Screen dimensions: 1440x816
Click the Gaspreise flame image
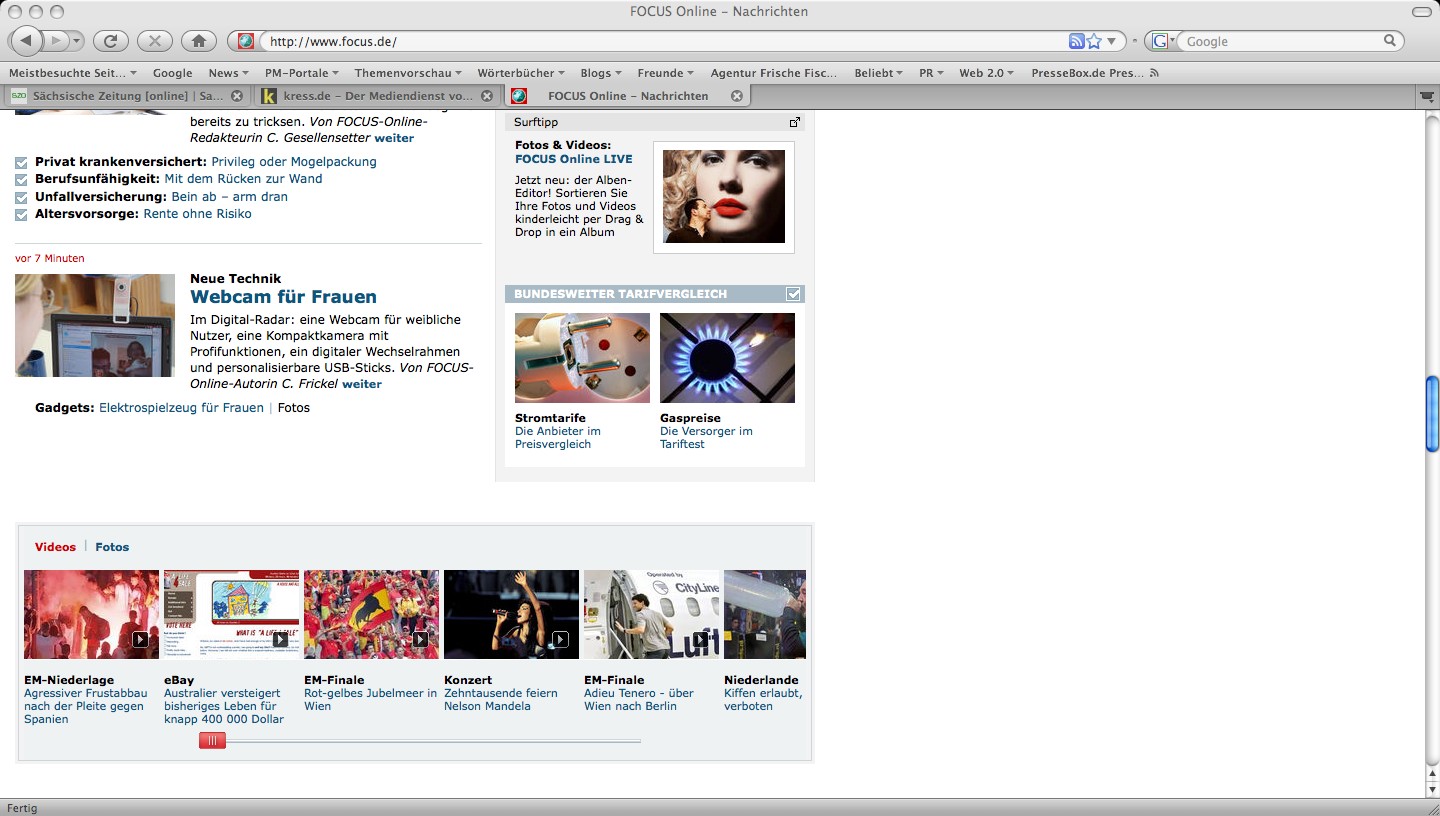[x=727, y=358]
